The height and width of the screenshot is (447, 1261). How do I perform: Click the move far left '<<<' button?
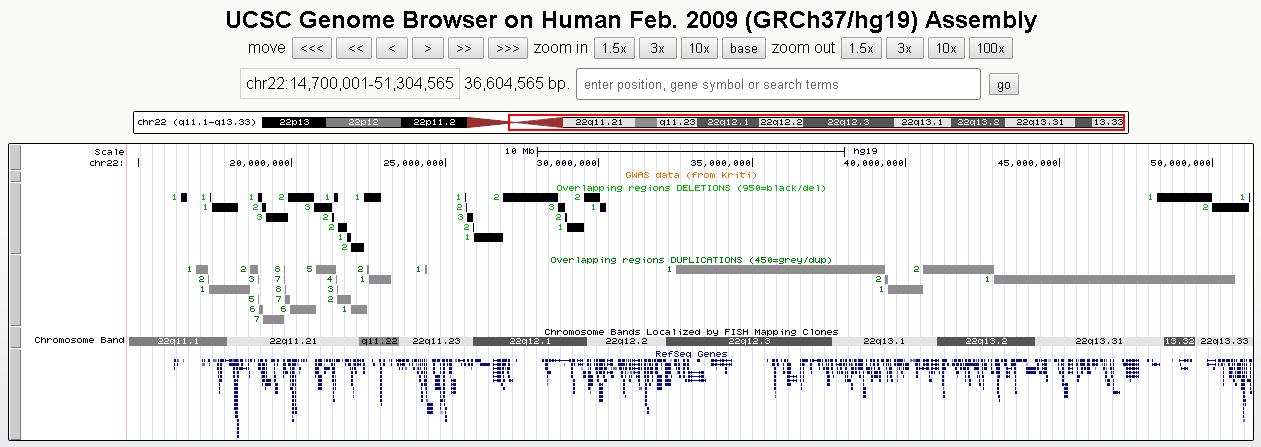312,48
